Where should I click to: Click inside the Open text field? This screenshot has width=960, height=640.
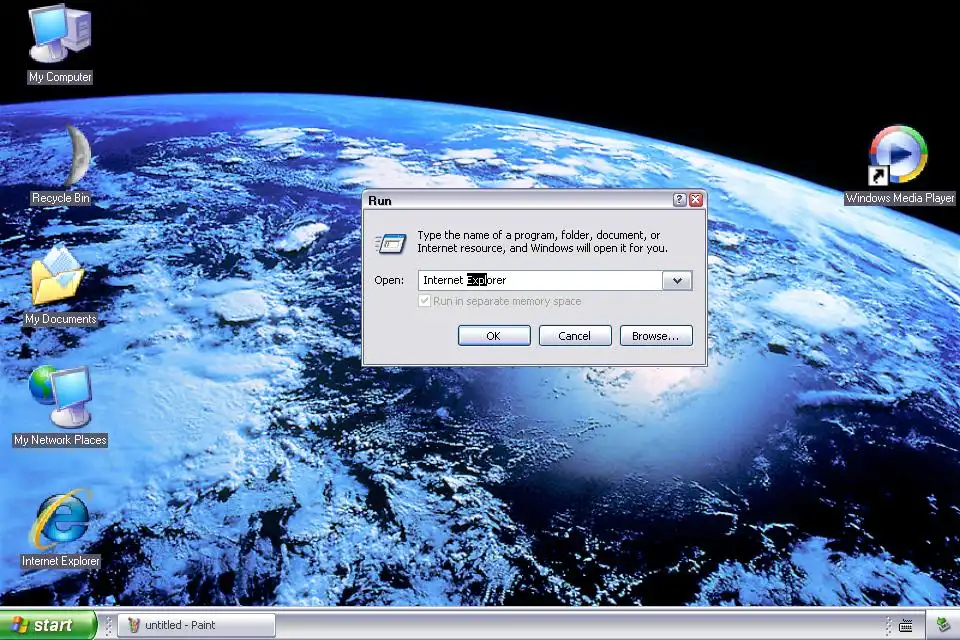pyautogui.click(x=540, y=280)
